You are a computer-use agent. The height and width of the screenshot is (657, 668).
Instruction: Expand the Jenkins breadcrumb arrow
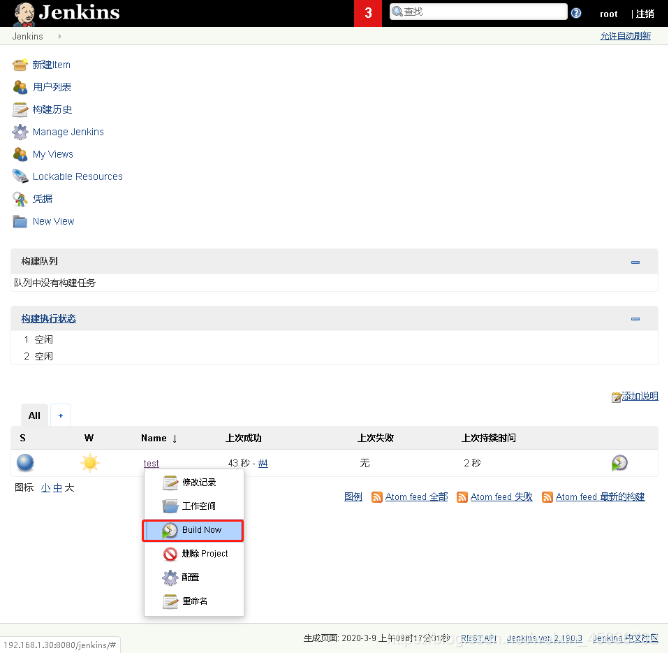[x=60, y=37]
